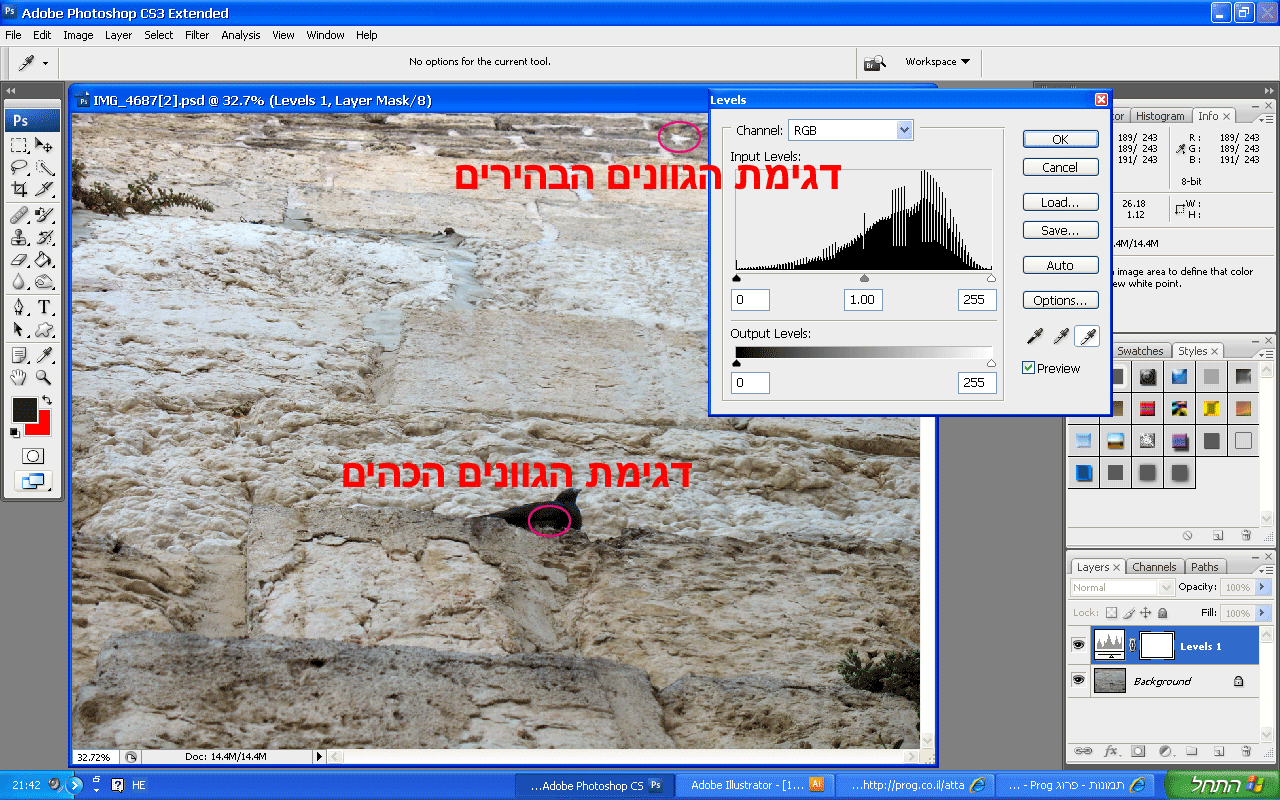
Task: Switch to the Histogram tab
Action: pos(1161,116)
